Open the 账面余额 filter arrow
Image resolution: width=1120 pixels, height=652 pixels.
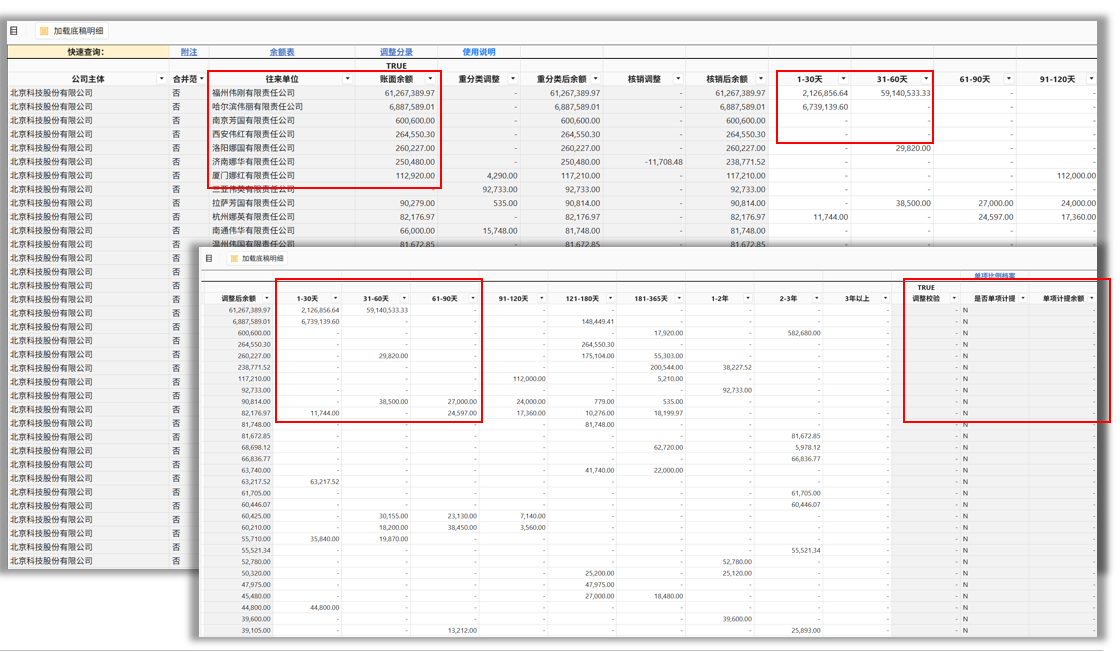[431, 79]
